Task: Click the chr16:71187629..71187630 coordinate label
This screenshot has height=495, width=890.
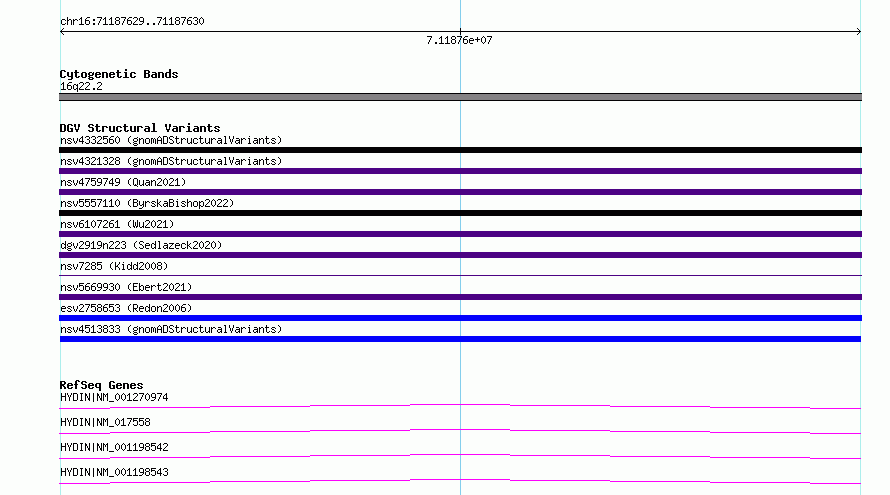Action: click(132, 21)
